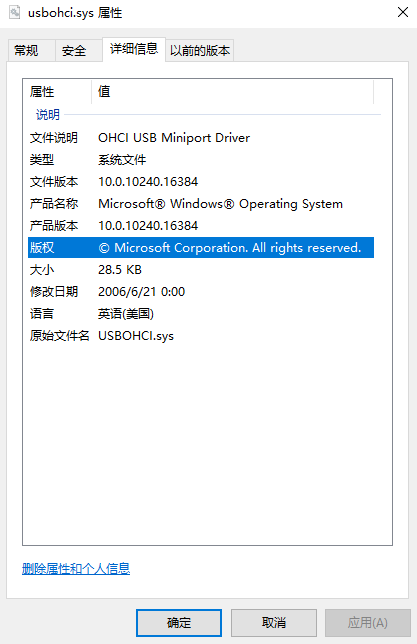This screenshot has width=417, height=644.
Task: Select the 产品名称 row
Action: pyautogui.click(x=201, y=204)
